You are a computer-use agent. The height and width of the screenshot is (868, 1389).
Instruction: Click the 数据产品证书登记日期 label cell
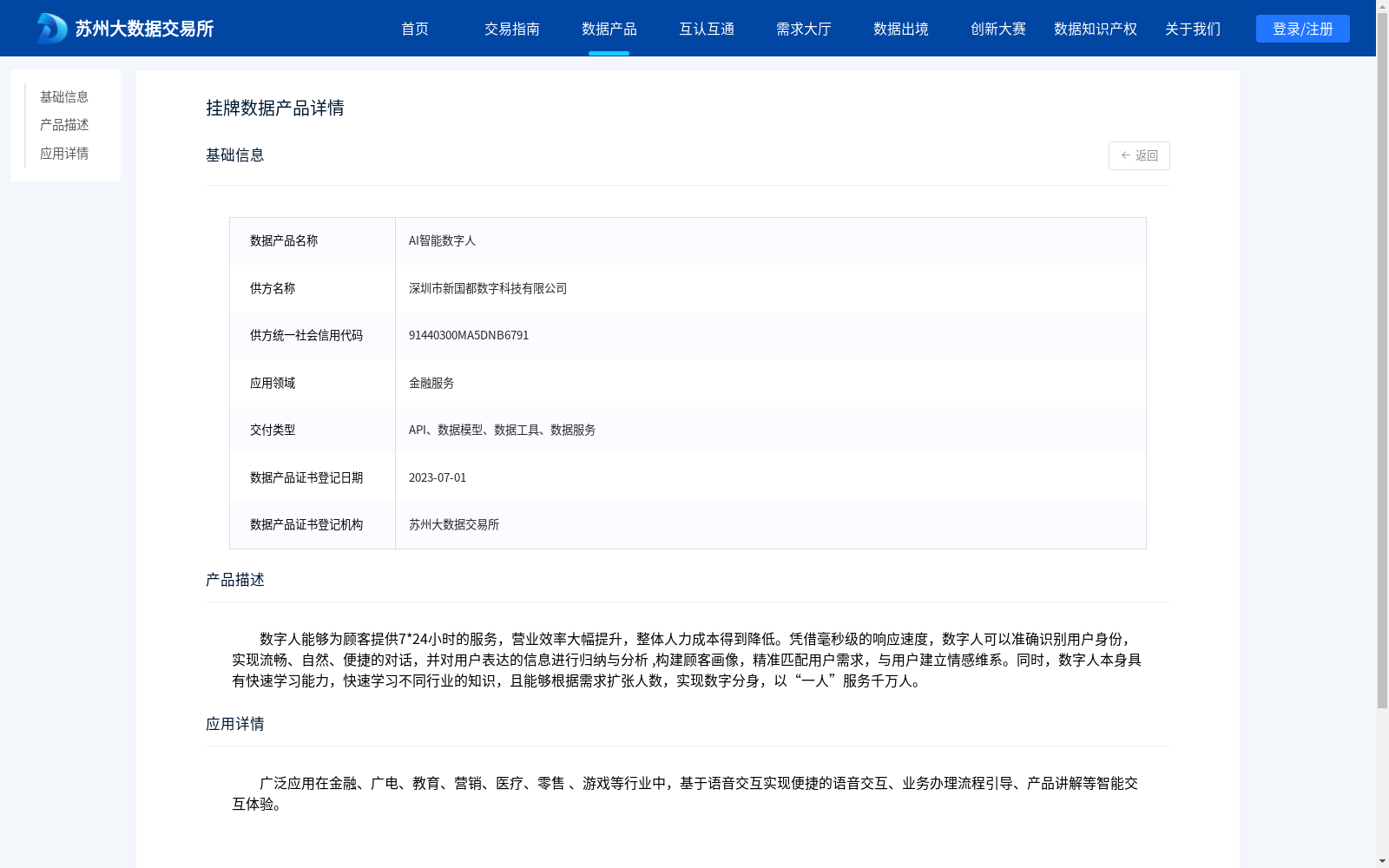313,477
